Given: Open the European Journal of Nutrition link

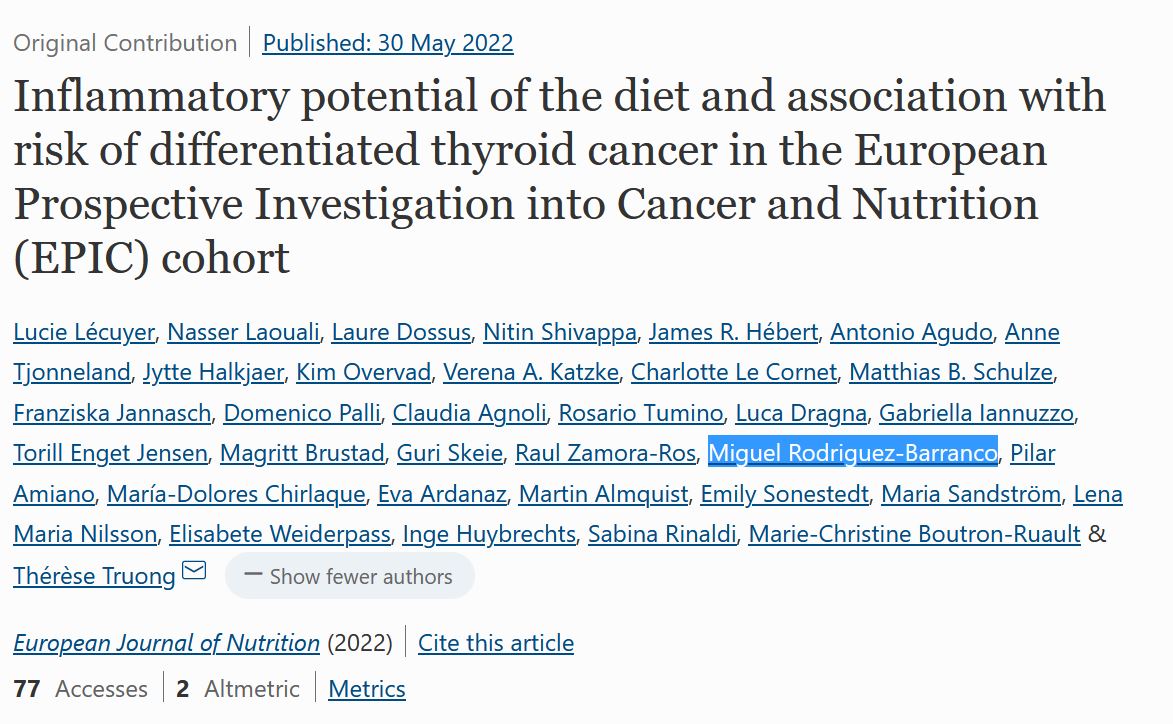Looking at the screenshot, I should (x=166, y=643).
